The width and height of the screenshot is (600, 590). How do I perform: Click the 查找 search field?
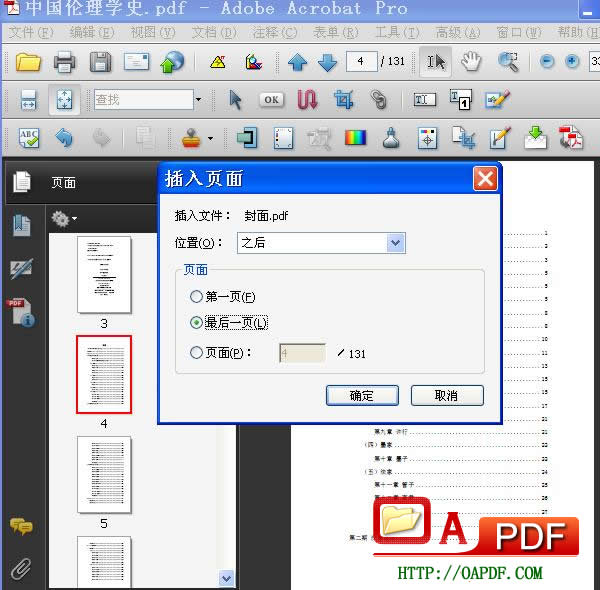click(143, 100)
